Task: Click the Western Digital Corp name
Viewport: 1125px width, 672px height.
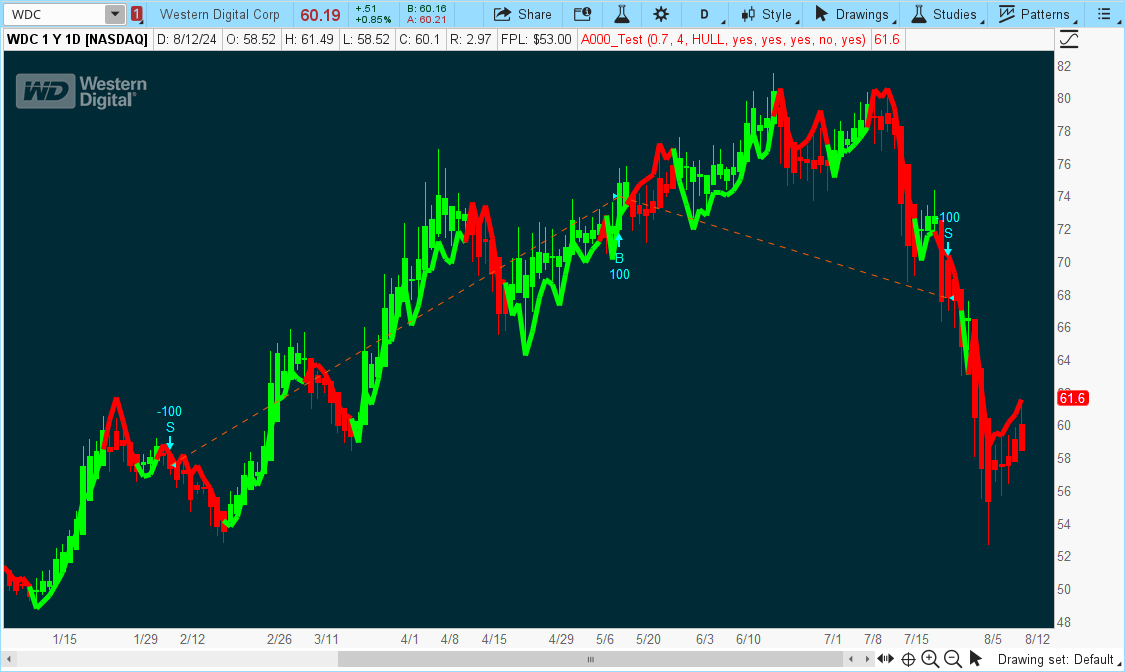Action: (x=220, y=14)
